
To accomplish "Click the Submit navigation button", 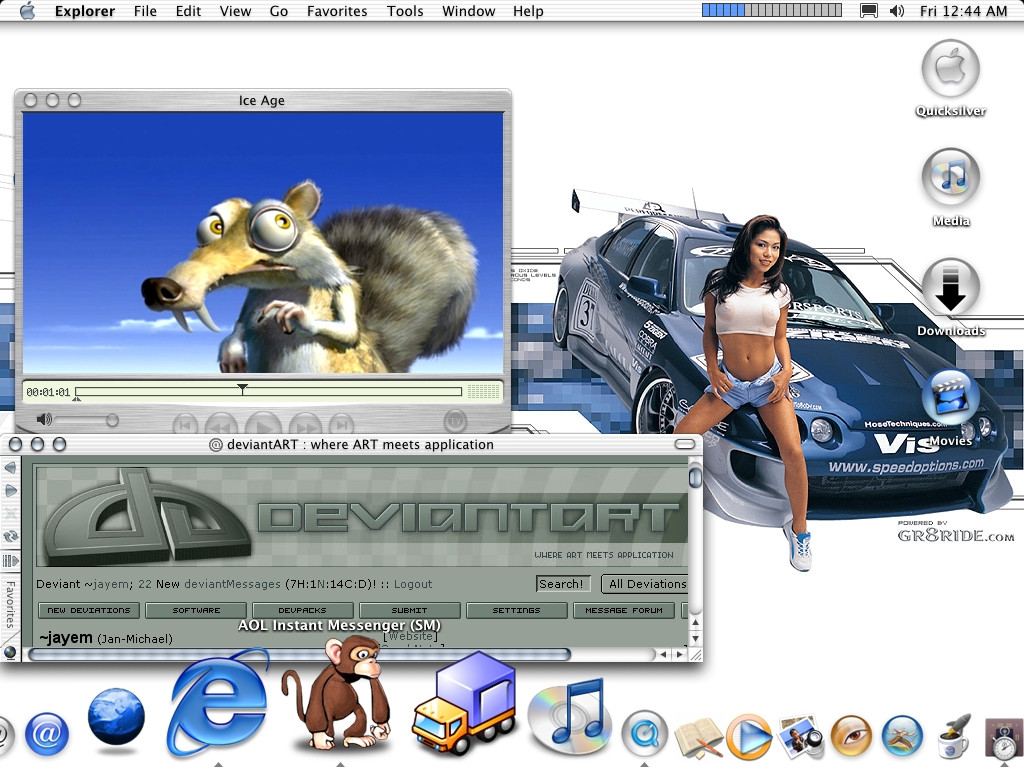I will click(409, 610).
